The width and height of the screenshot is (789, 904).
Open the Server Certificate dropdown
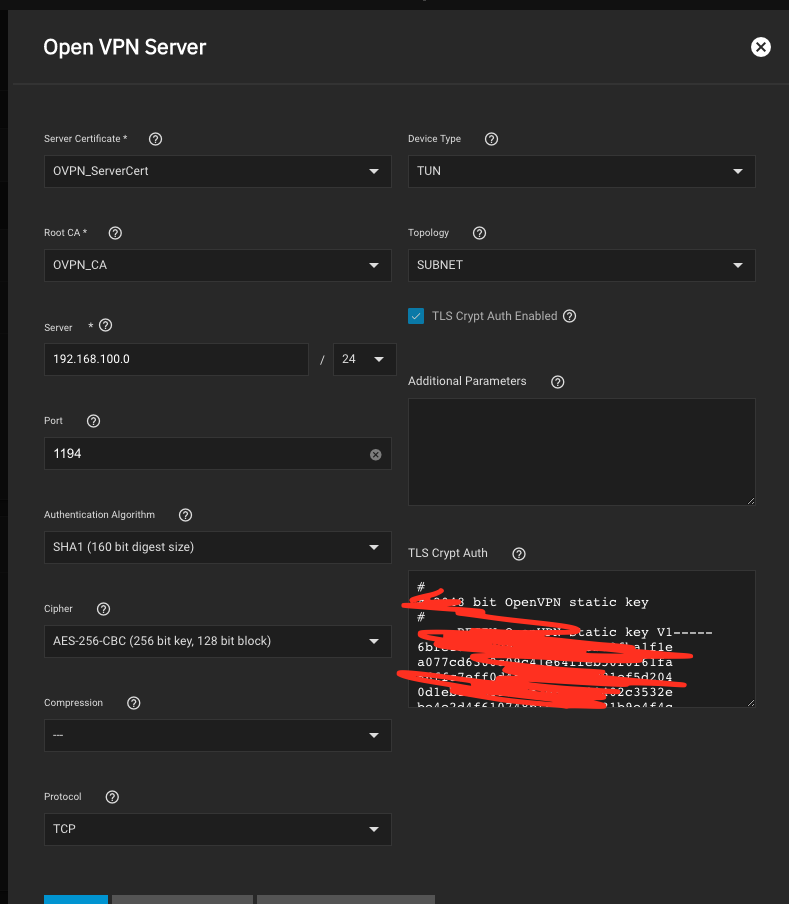[218, 171]
